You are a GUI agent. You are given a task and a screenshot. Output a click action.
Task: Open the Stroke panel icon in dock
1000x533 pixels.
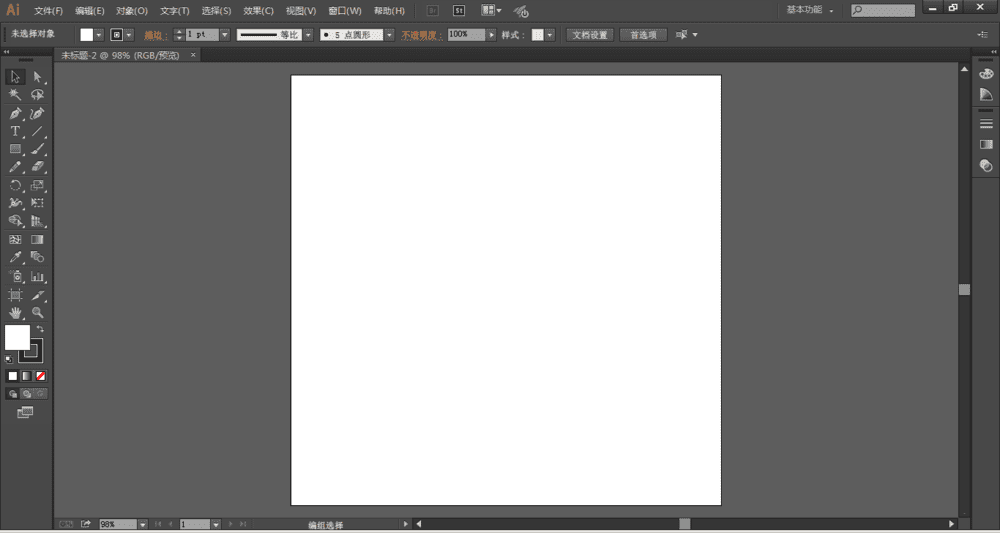pyautogui.click(x=986, y=124)
